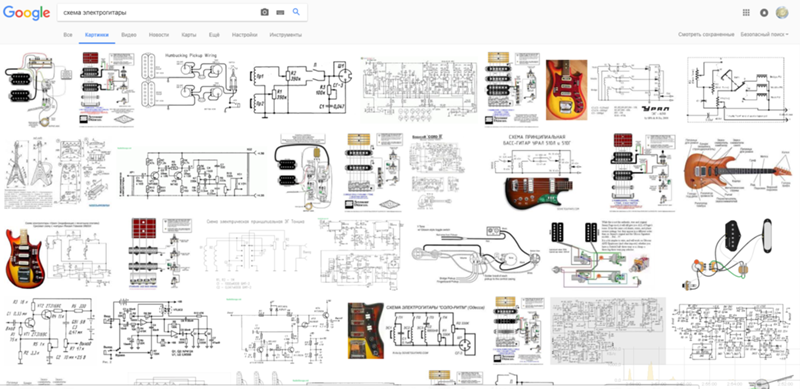Open the Карты tab
The height and width of the screenshot is (389, 800).
[x=189, y=35]
